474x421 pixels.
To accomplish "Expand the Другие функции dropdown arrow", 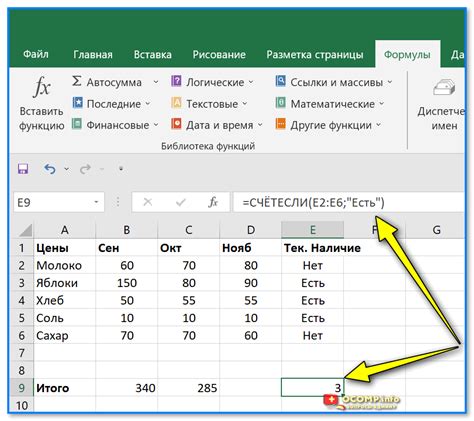I will coord(378,125).
